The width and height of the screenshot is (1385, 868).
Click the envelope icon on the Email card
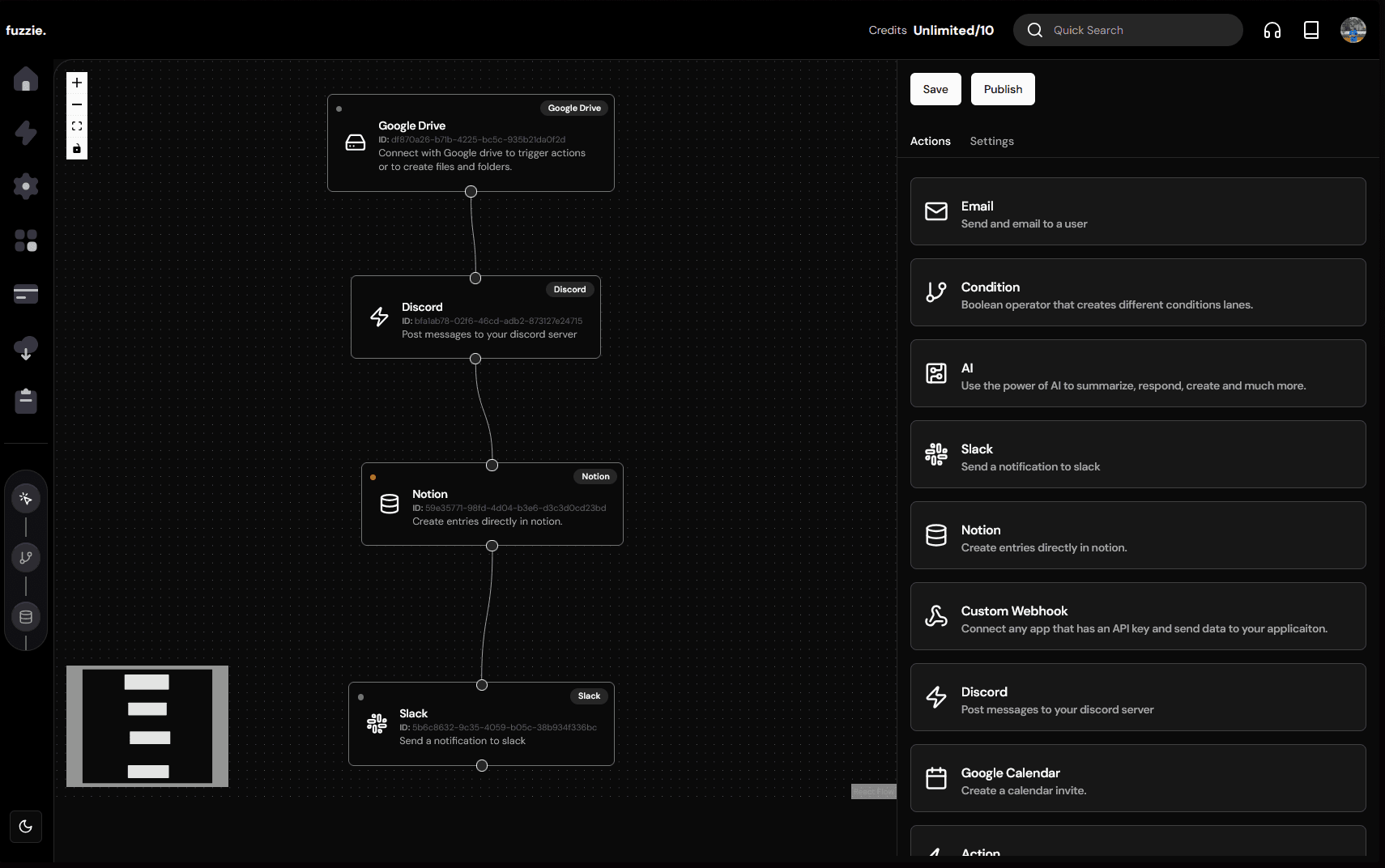click(x=936, y=211)
